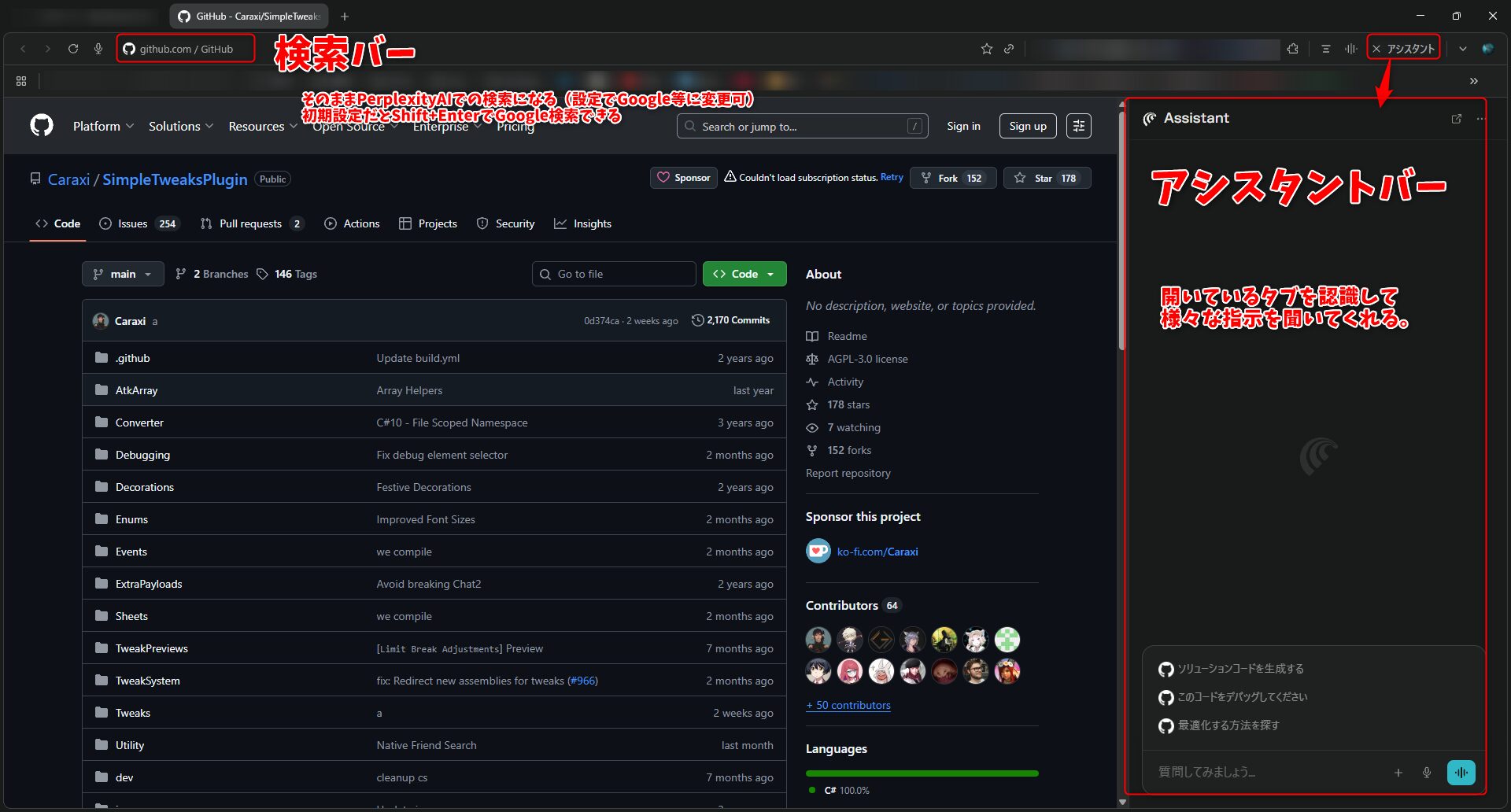
Task: Click the GitHub Octocat logo
Action: pyautogui.click(x=42, y=126)
